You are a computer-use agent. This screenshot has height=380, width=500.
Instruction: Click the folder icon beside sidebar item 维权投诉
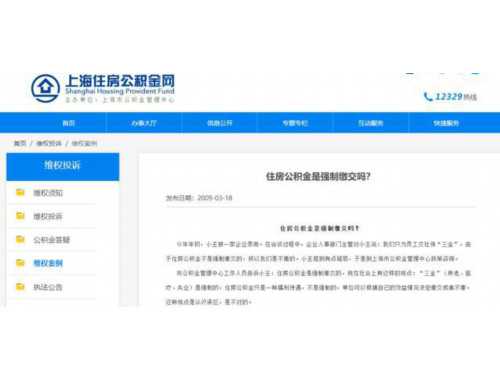tap(20, 216)
